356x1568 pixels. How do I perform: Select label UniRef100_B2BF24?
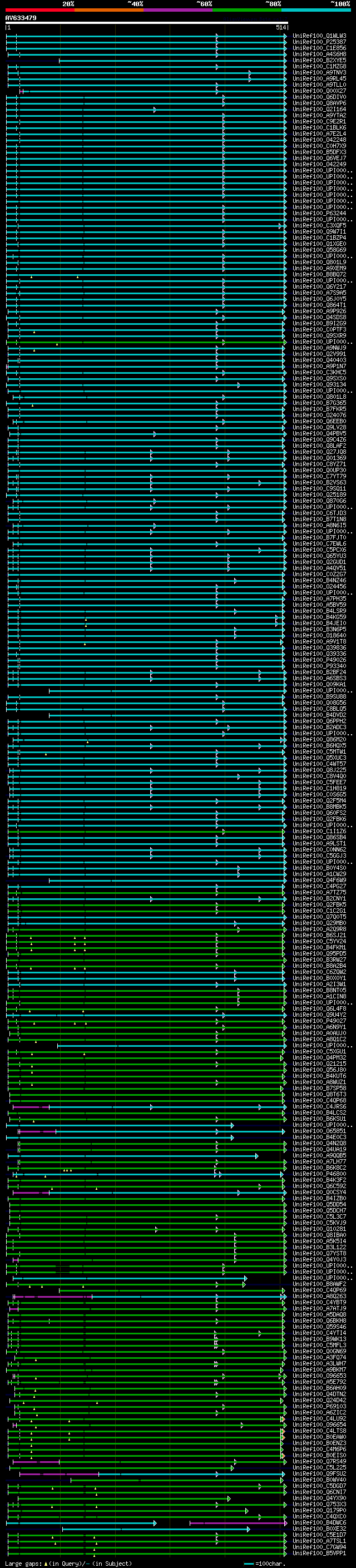pos(319,672)
